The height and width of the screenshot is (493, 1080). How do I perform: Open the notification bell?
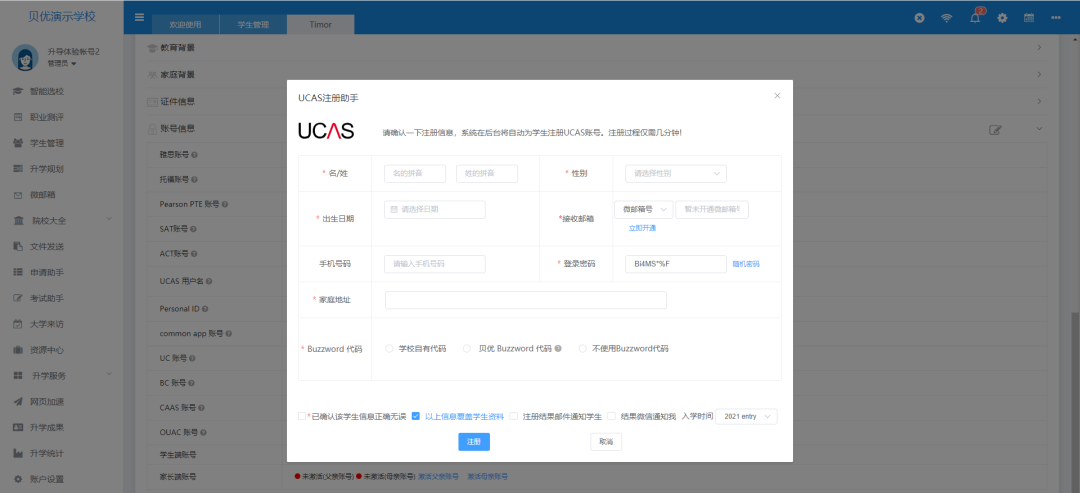pyautogui.click(x=975, y=18)
